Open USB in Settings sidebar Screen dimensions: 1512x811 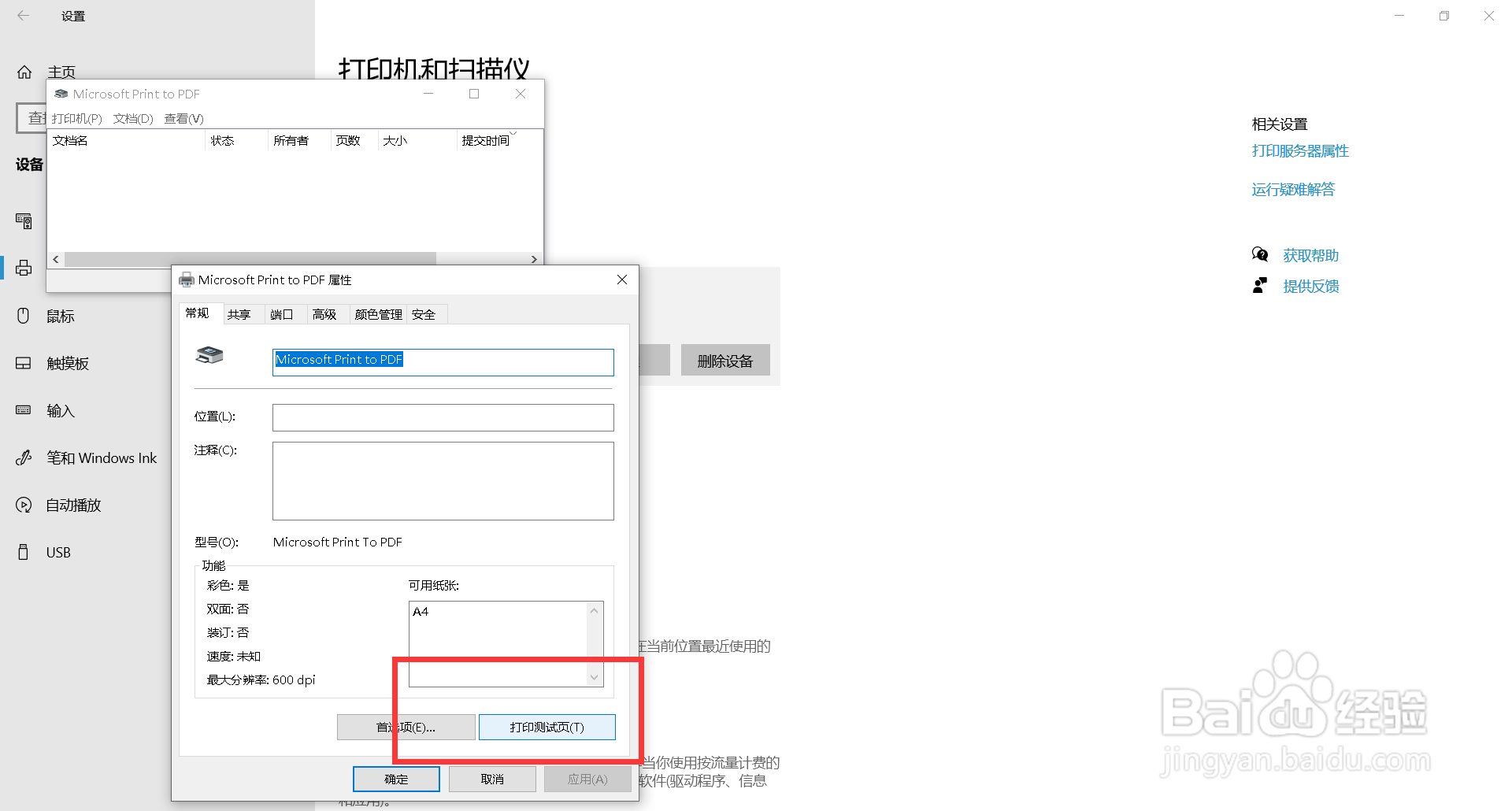tap(58, 552)
